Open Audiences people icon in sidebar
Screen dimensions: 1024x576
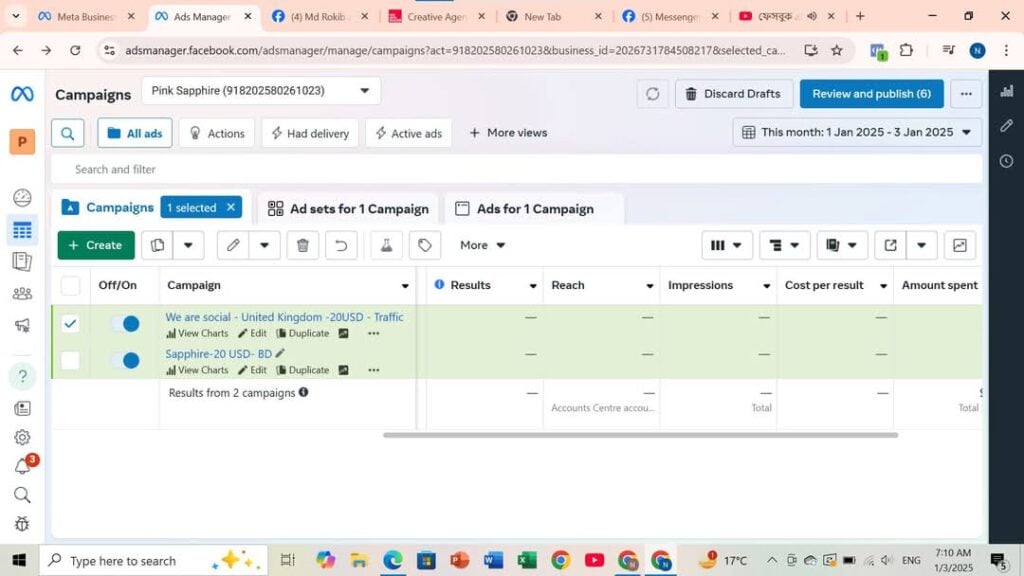tap(22, 293)
